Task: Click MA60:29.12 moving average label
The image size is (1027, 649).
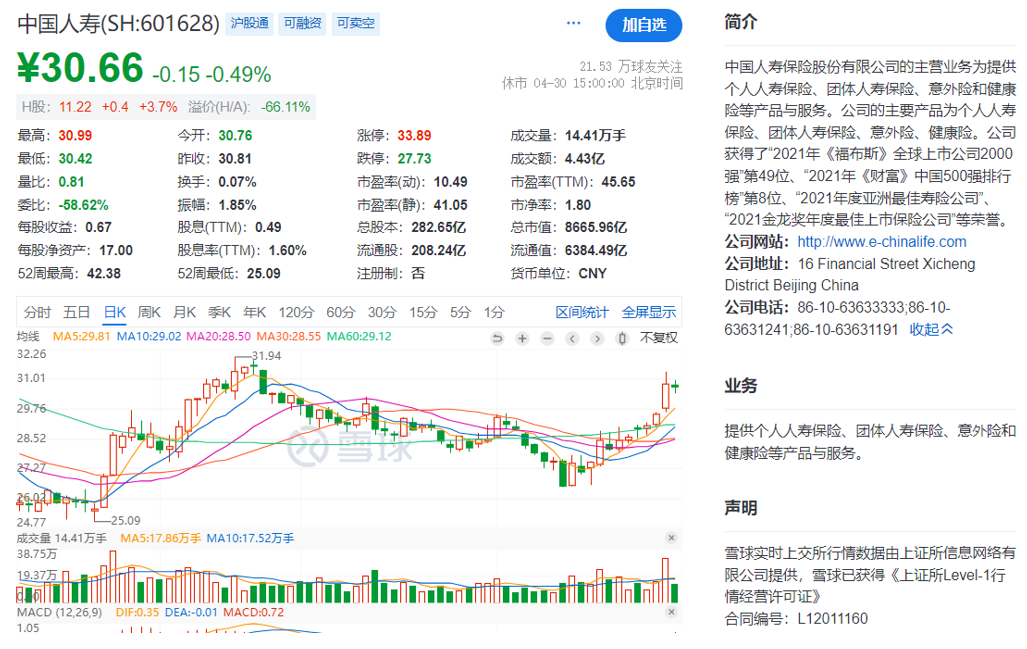Action: [359, 337]
